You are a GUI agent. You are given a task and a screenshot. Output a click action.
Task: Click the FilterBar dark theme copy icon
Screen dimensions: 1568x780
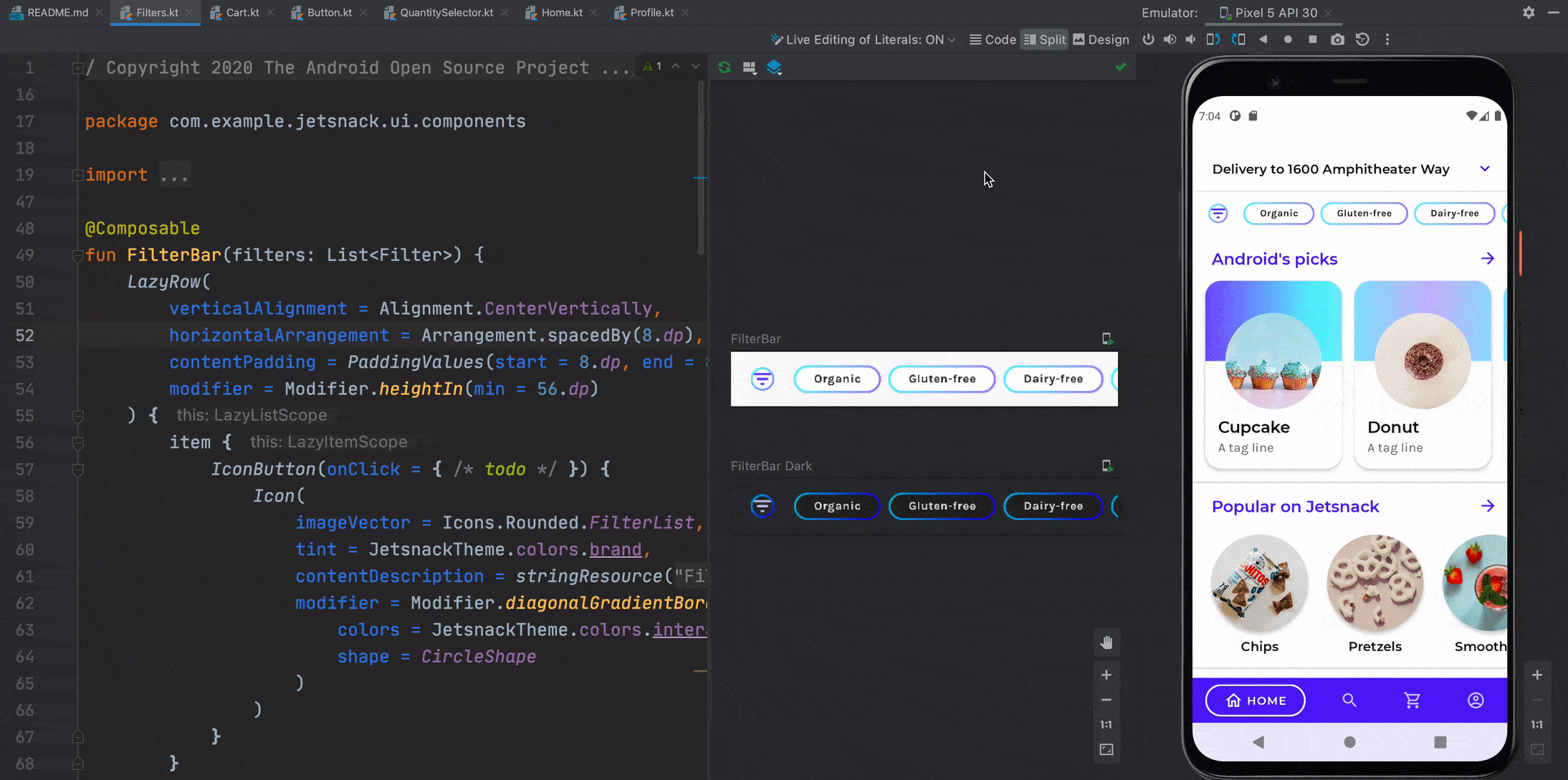coord(1107,465)
